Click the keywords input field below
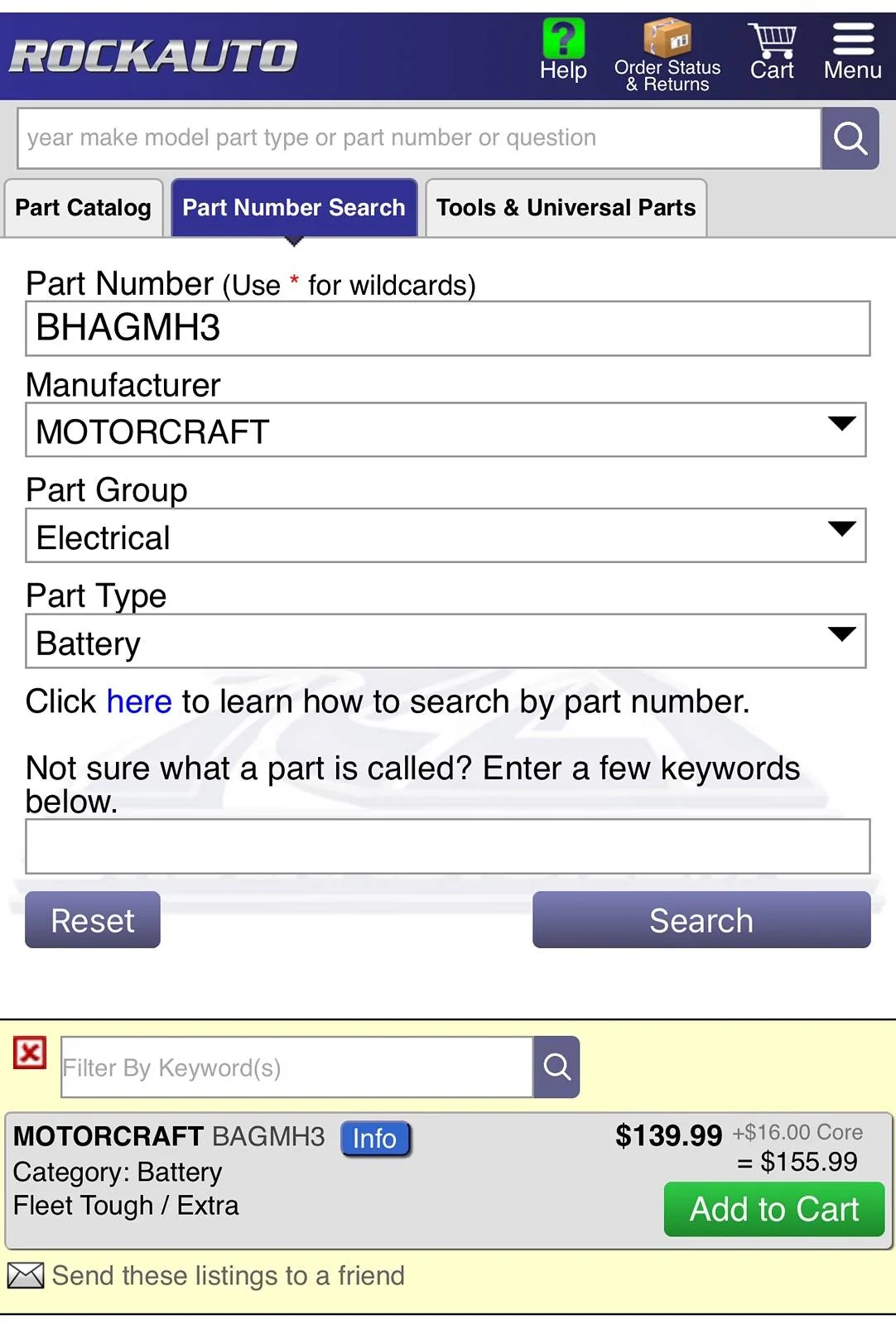Screen dimensions: 896x1325 [x=448, y=846]
